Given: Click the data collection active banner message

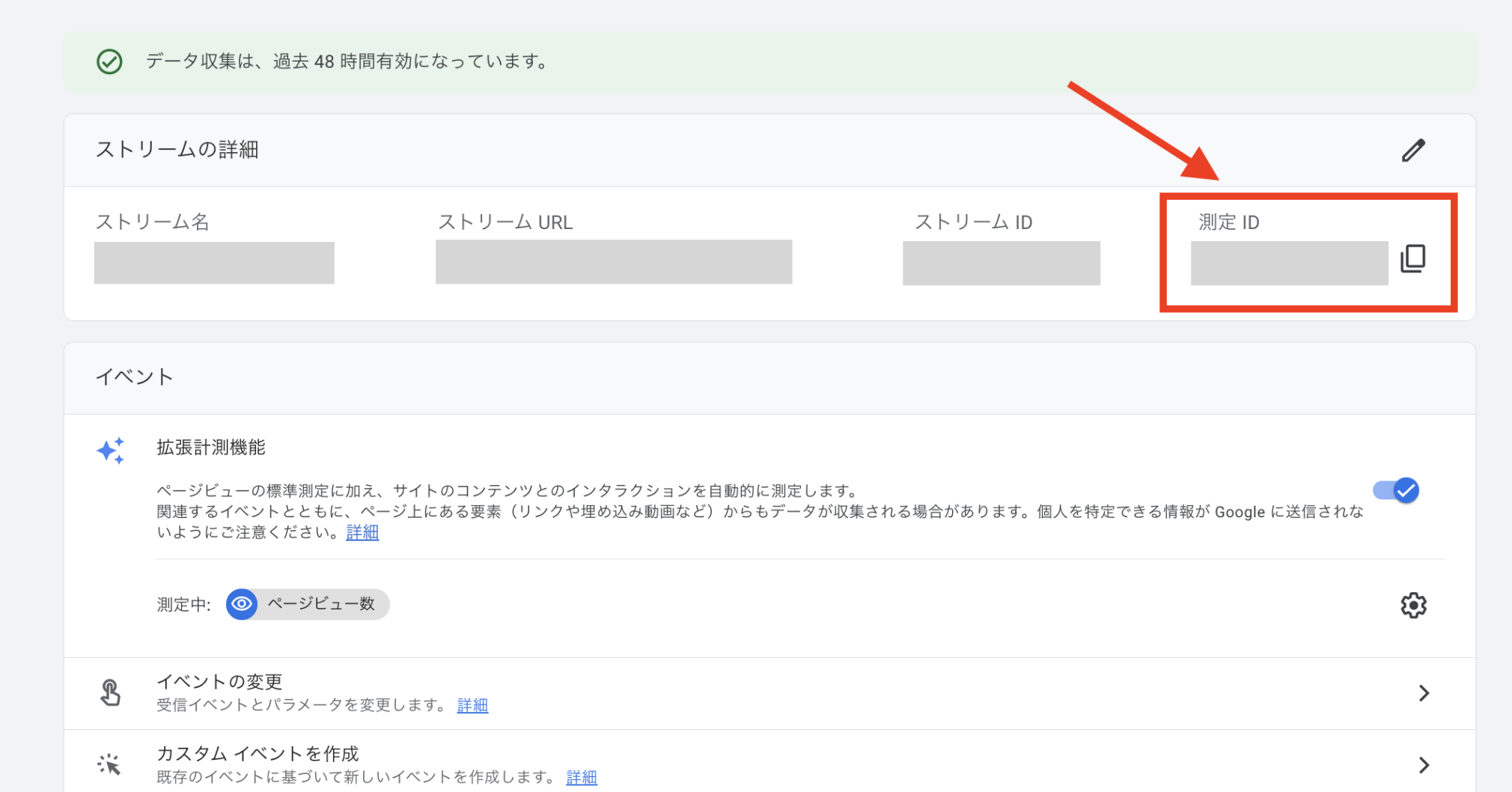Looking at the screenshot, I should coord(347,61).
